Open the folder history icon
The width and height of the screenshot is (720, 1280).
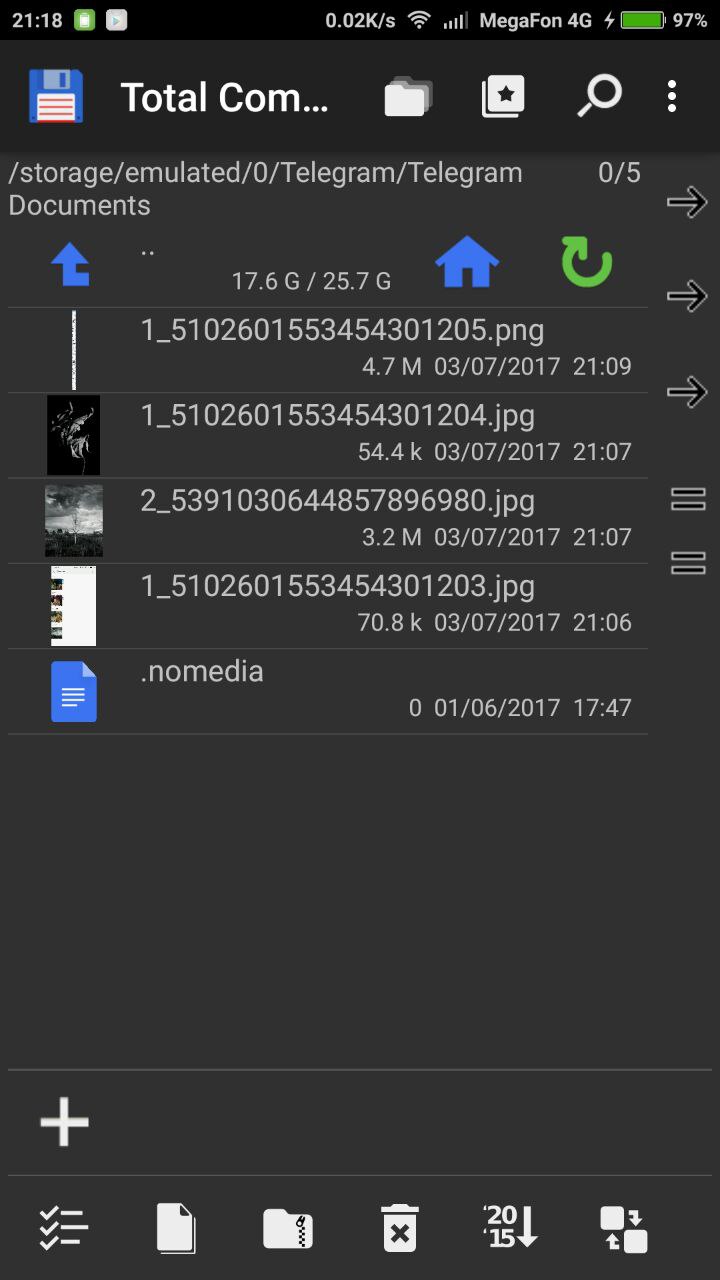point(408,97)
